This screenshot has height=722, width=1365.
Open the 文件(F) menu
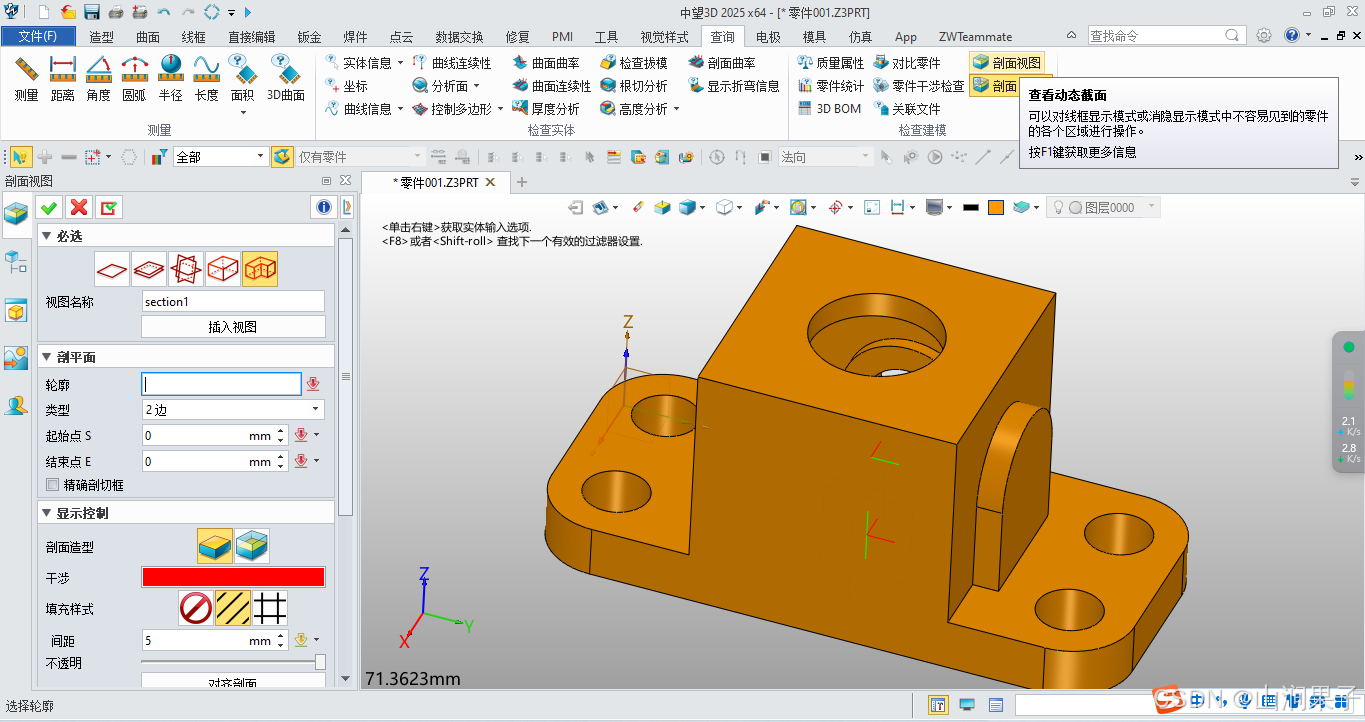(37, 36)
